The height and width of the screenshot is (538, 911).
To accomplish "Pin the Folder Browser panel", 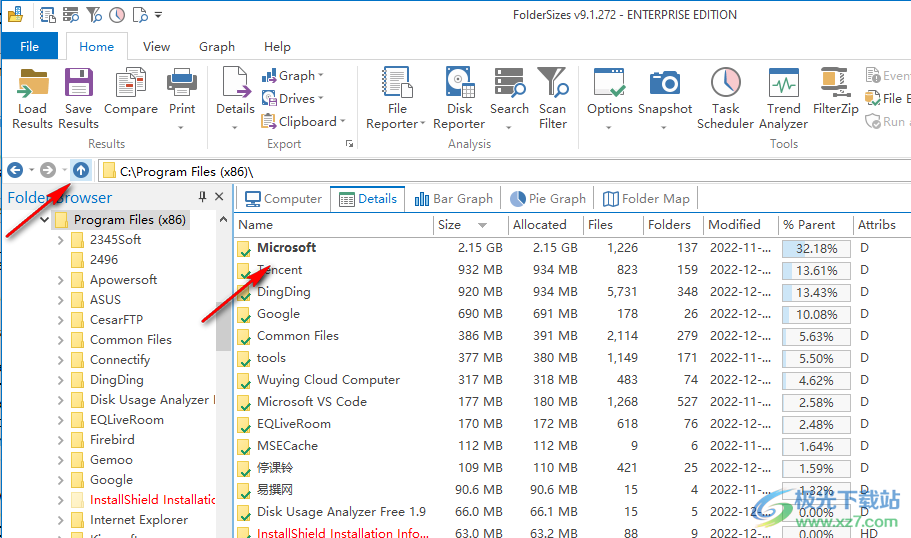I will point(202,197).
